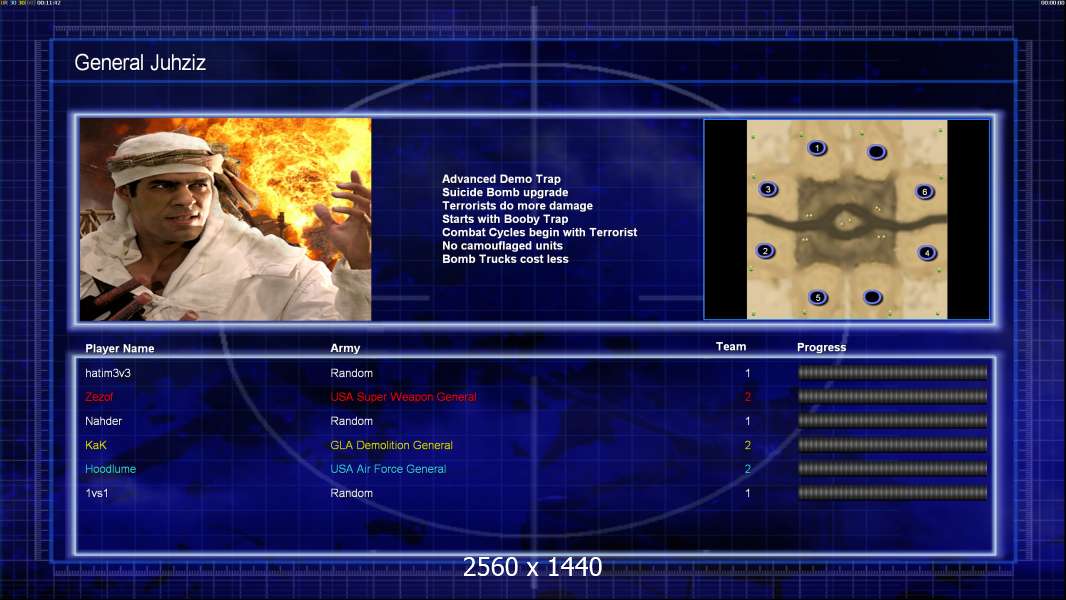The image size is (1066, 600).
Task: Click Bomb Trucks cost less line
Action: tap(505, 259)
